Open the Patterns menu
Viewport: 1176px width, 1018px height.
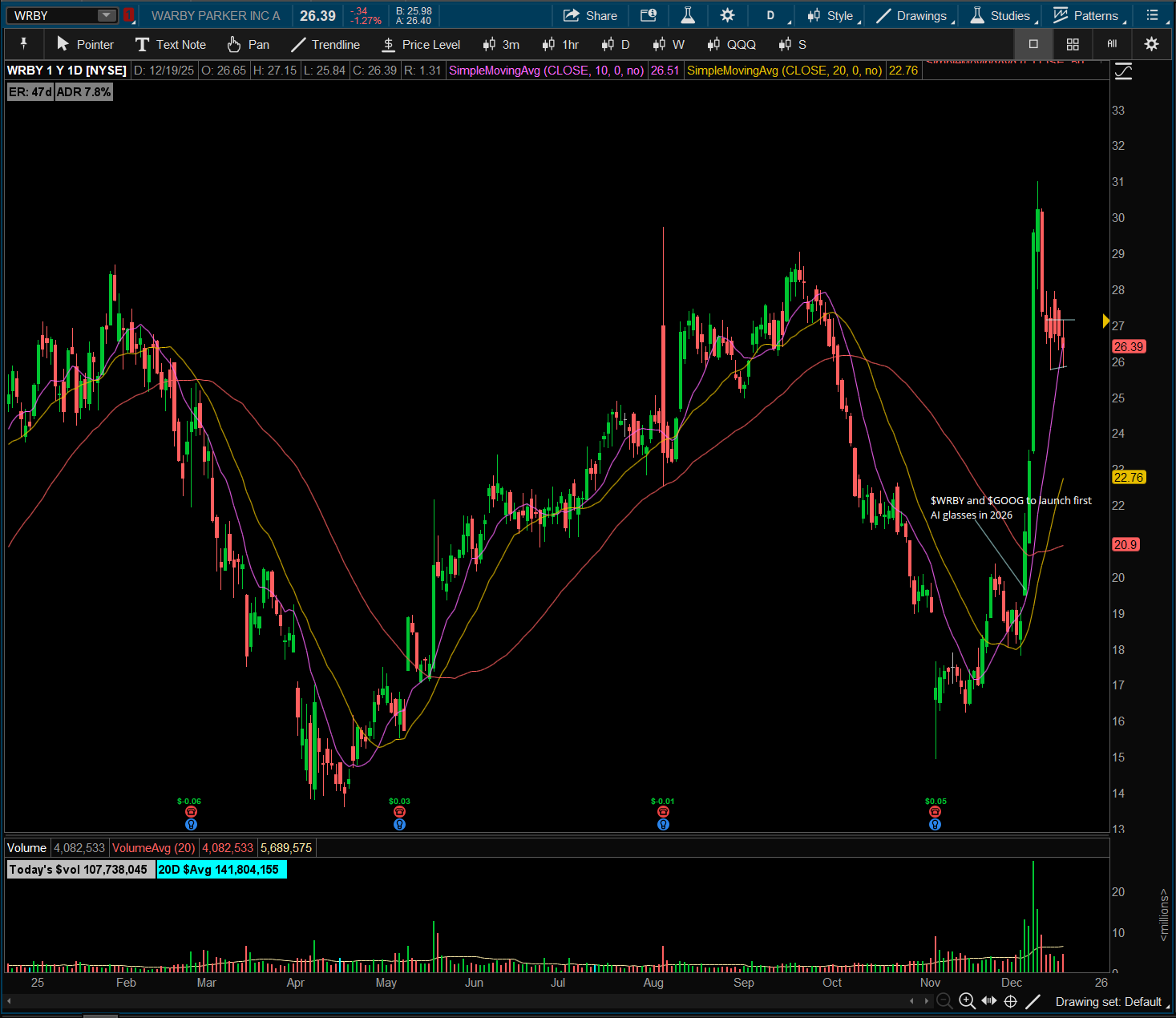[1088, 15]
